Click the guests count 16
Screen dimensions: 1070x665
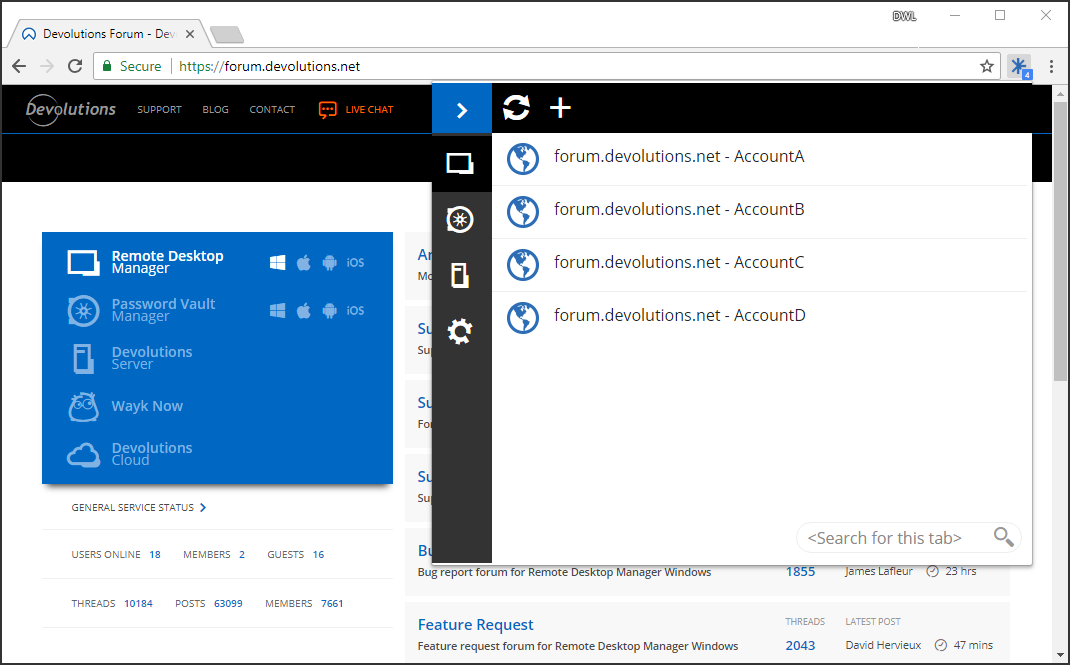pyautogui.click(x=319, y=555)
